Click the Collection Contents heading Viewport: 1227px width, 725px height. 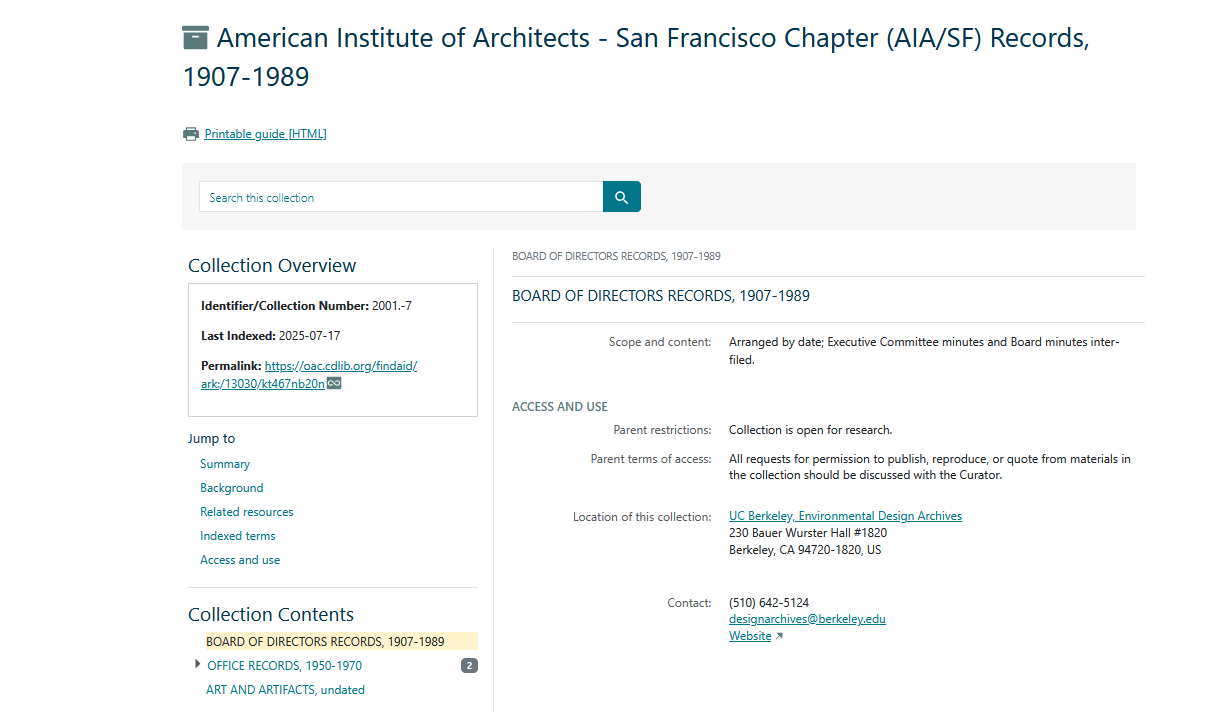(271, 614)
